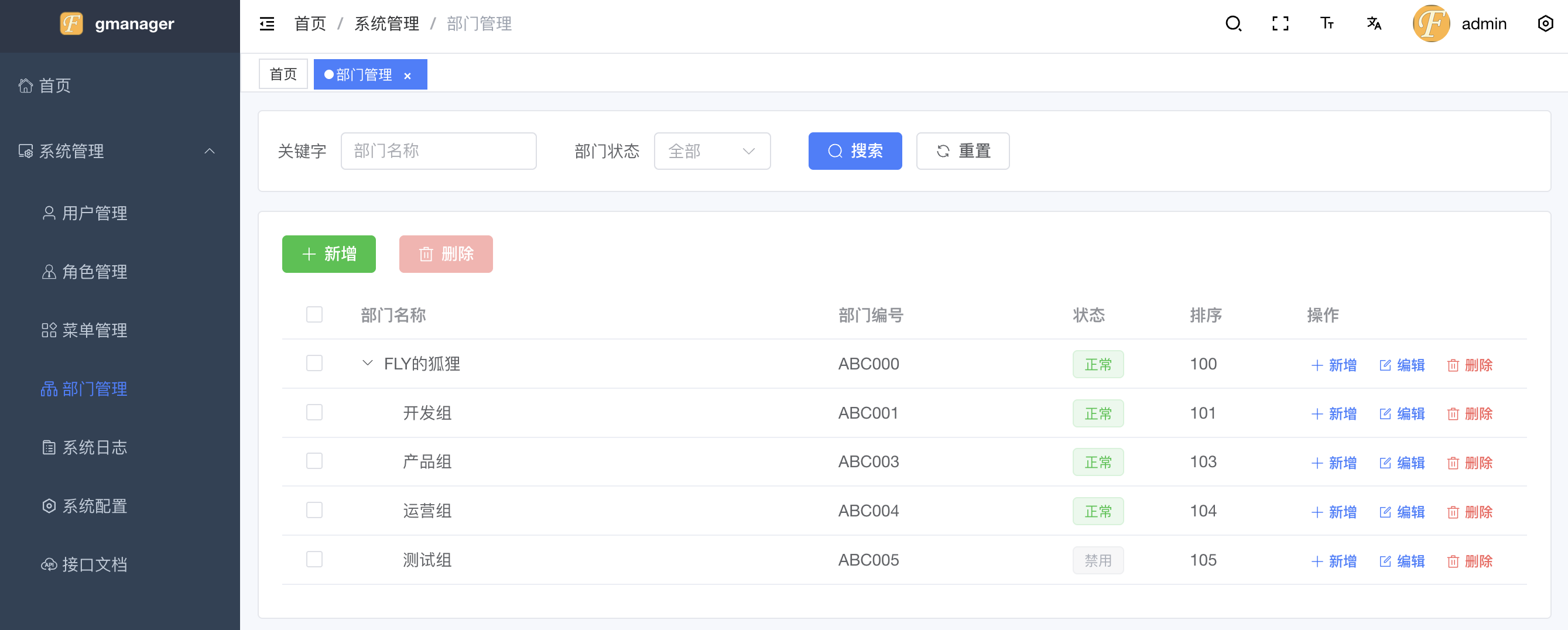Collapse the sidebar with the hamburger icon
The height and width of the screenshot is (630, 1568).
266,24
